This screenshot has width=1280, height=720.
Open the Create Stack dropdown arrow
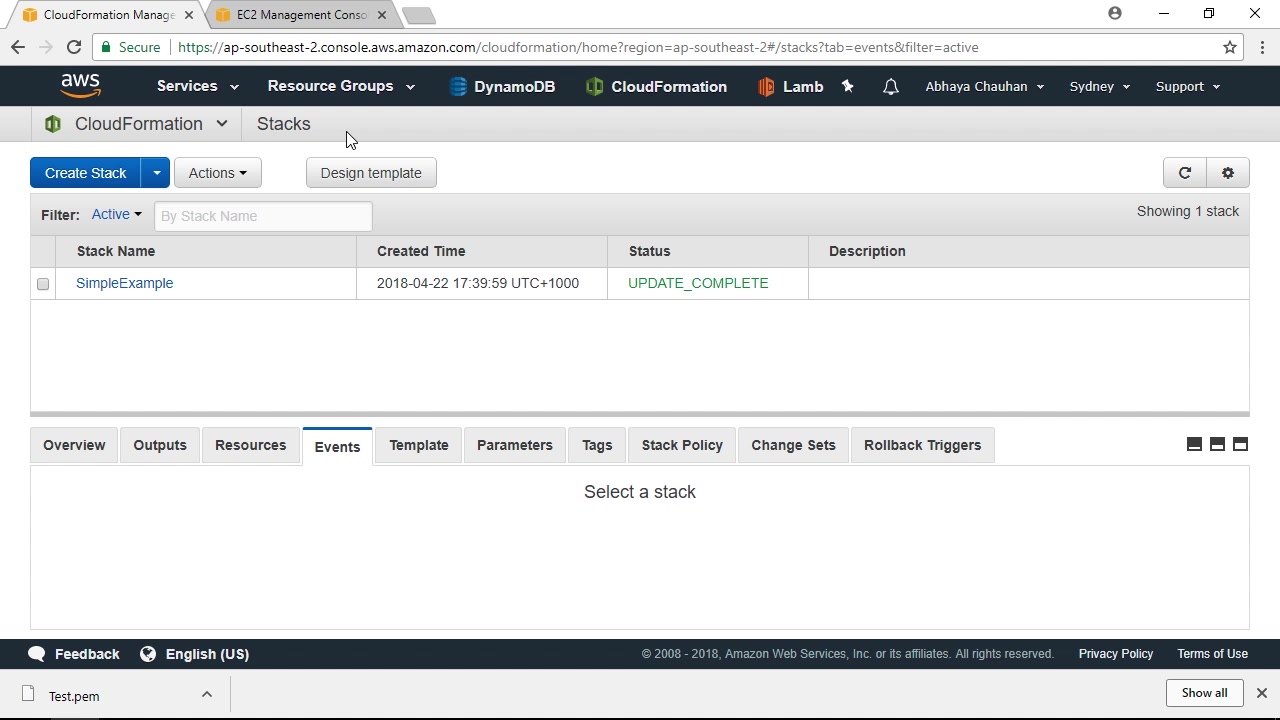[x=156, y=173]
